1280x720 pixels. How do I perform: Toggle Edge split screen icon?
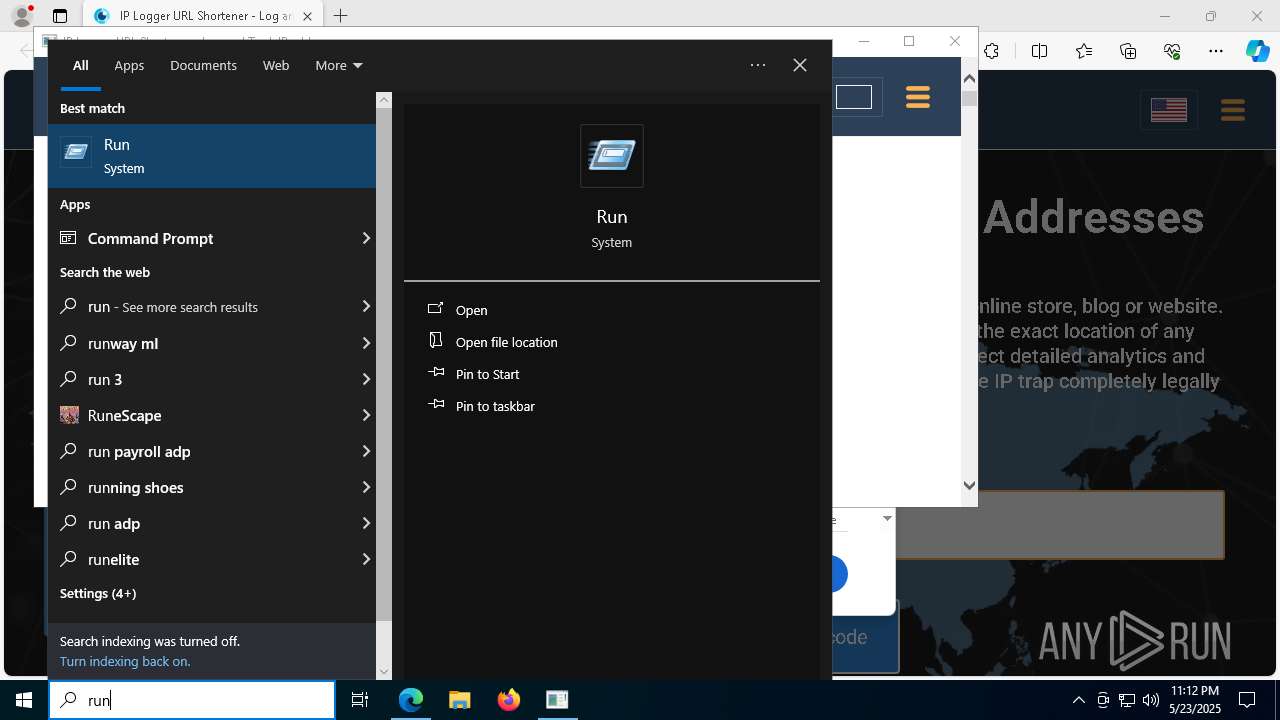[1039, 51]
